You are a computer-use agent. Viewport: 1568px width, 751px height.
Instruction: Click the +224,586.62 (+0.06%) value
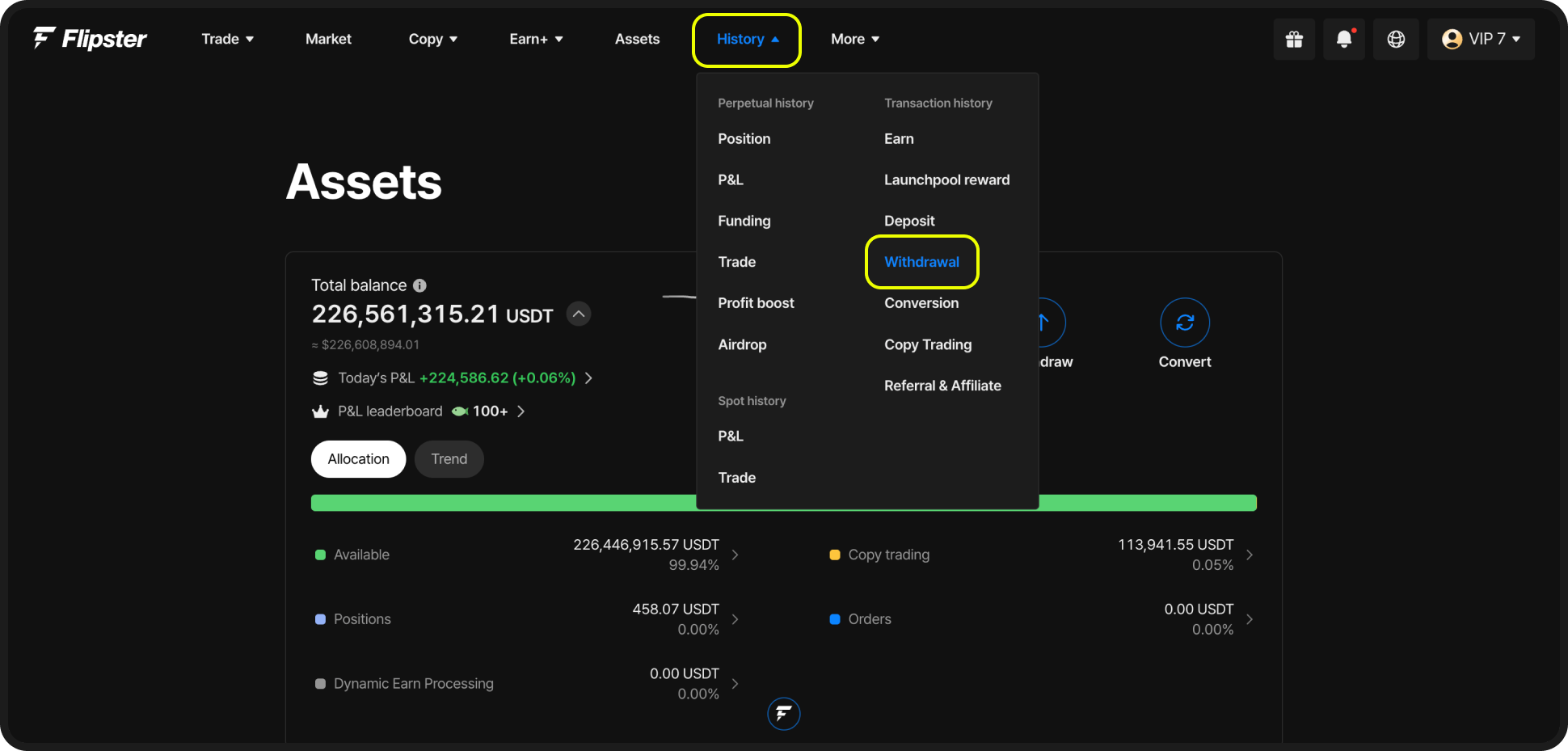point(497,378)
